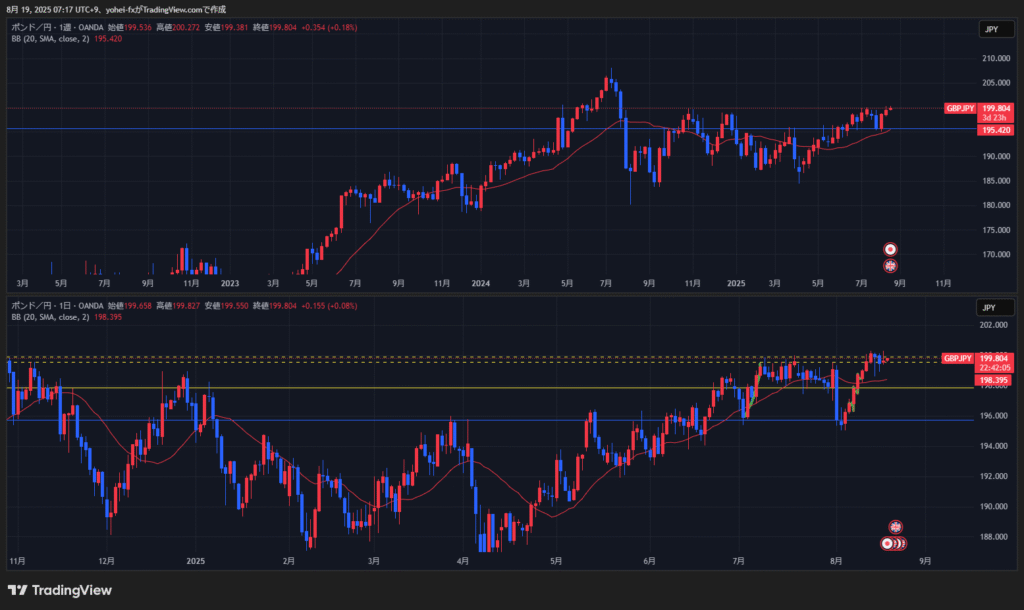1024x610 pixels.
Task: Click the GBPJPY price label on weekly chart
Action: pyautogui.click(x=960, y=108)
